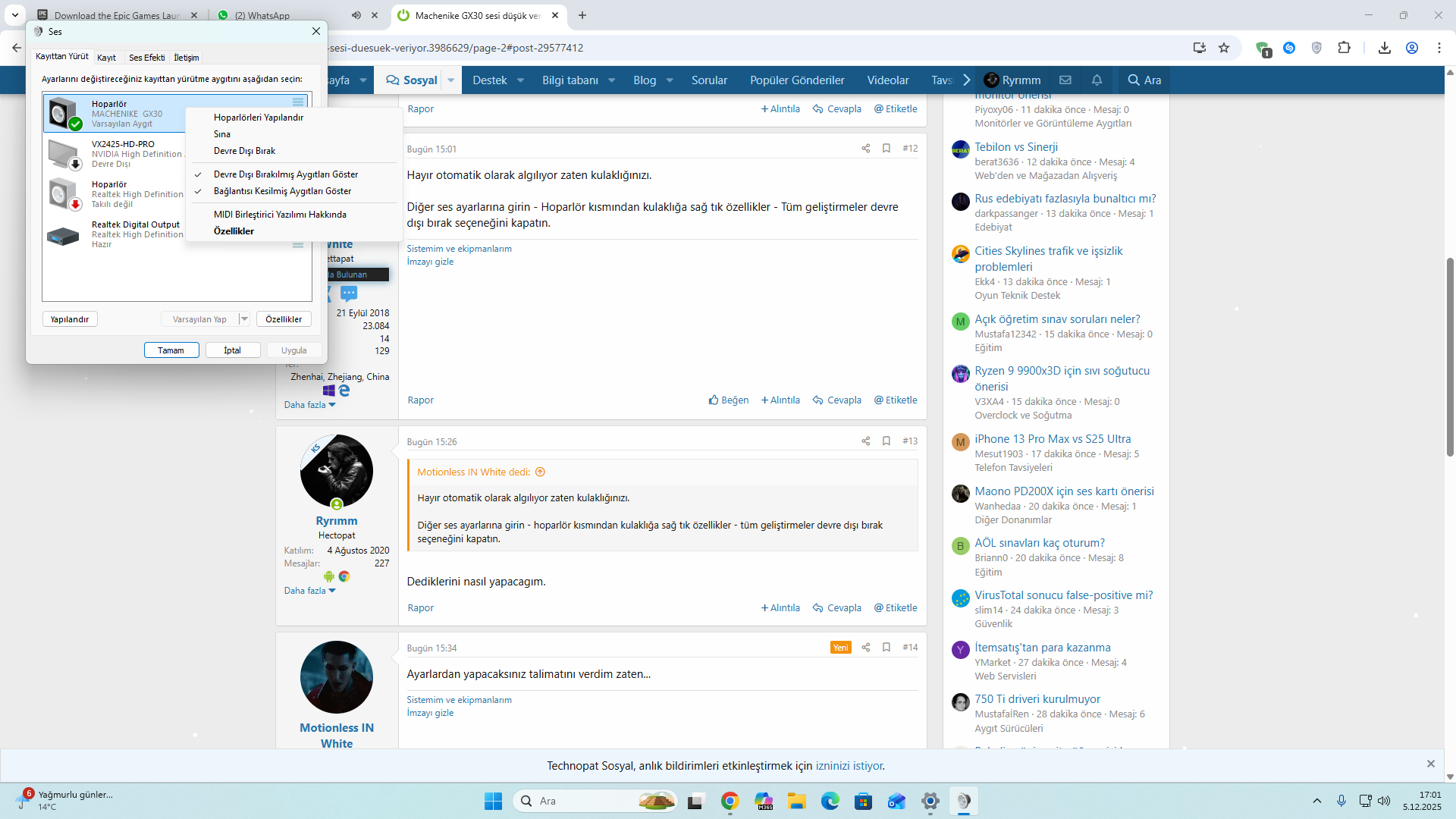Image resolution: width=1456 pixels, height=819 pixels.
Task: Switch to the Ses Efekti tab
Action: pyautogui.click(x=146, y=58)
